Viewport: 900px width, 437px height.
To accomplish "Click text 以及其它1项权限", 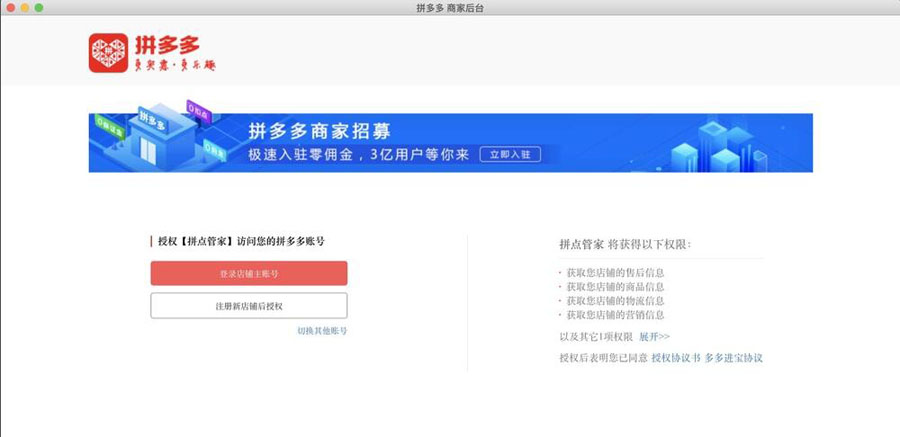I will click(x=596, y=337).
